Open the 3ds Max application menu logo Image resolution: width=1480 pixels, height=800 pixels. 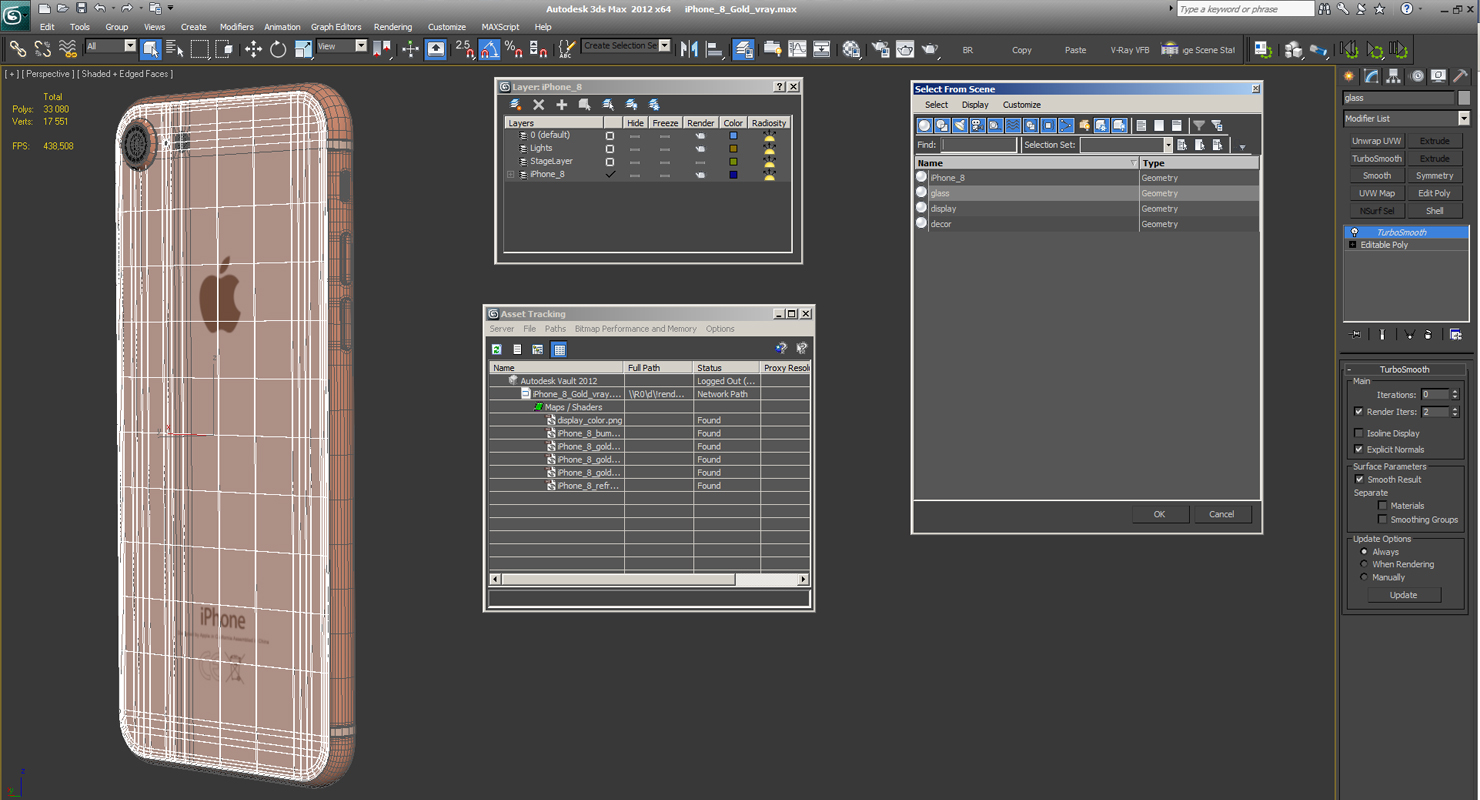pyautogui.click(x=15, y=14)
